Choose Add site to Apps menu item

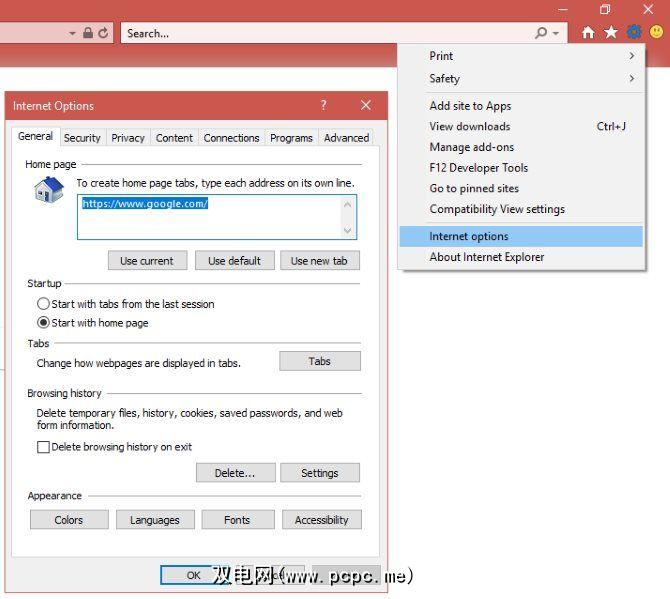point(521,106)
